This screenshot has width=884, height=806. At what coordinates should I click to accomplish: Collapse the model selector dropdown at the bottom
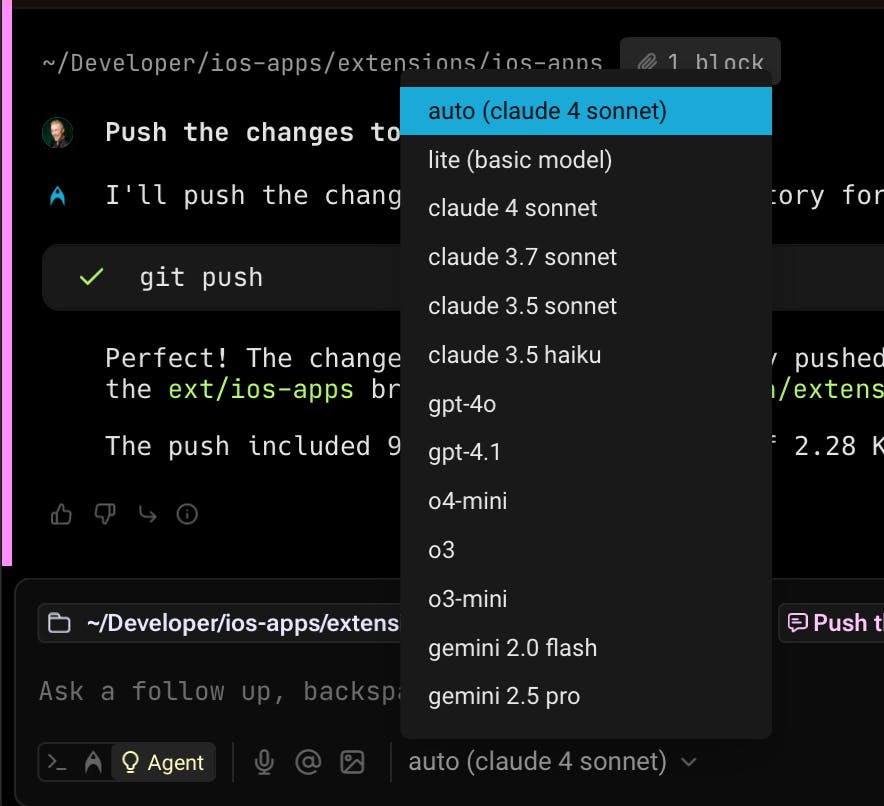tap(552, 762)
